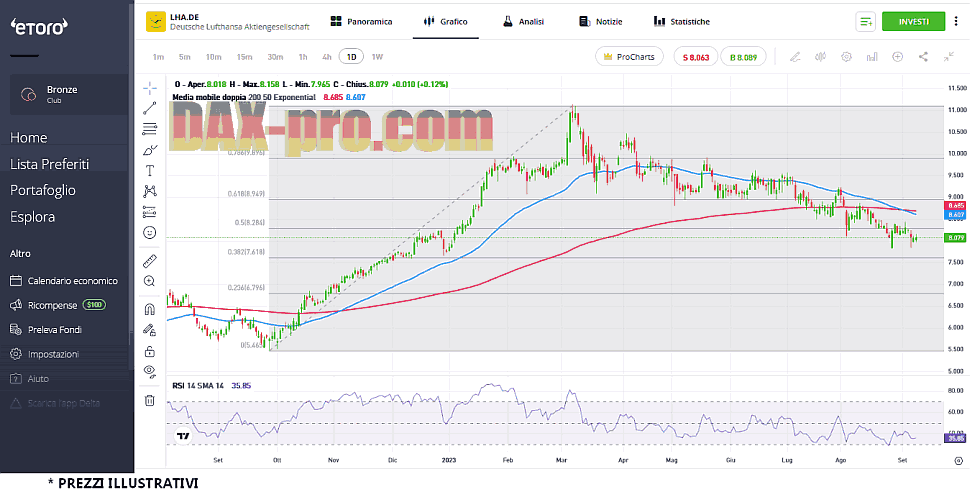
Task: Click the TradingView logo on chart
Action: [182, 436]
